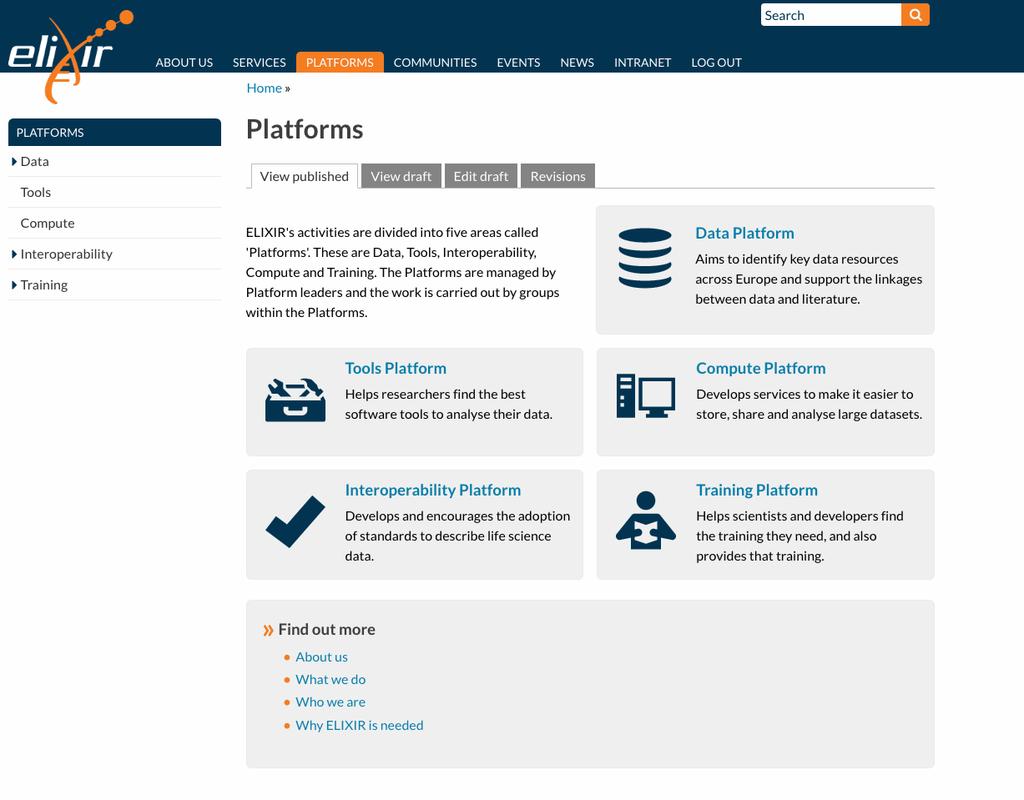Open the Interoperability Platform heading link

pos(433,490)
